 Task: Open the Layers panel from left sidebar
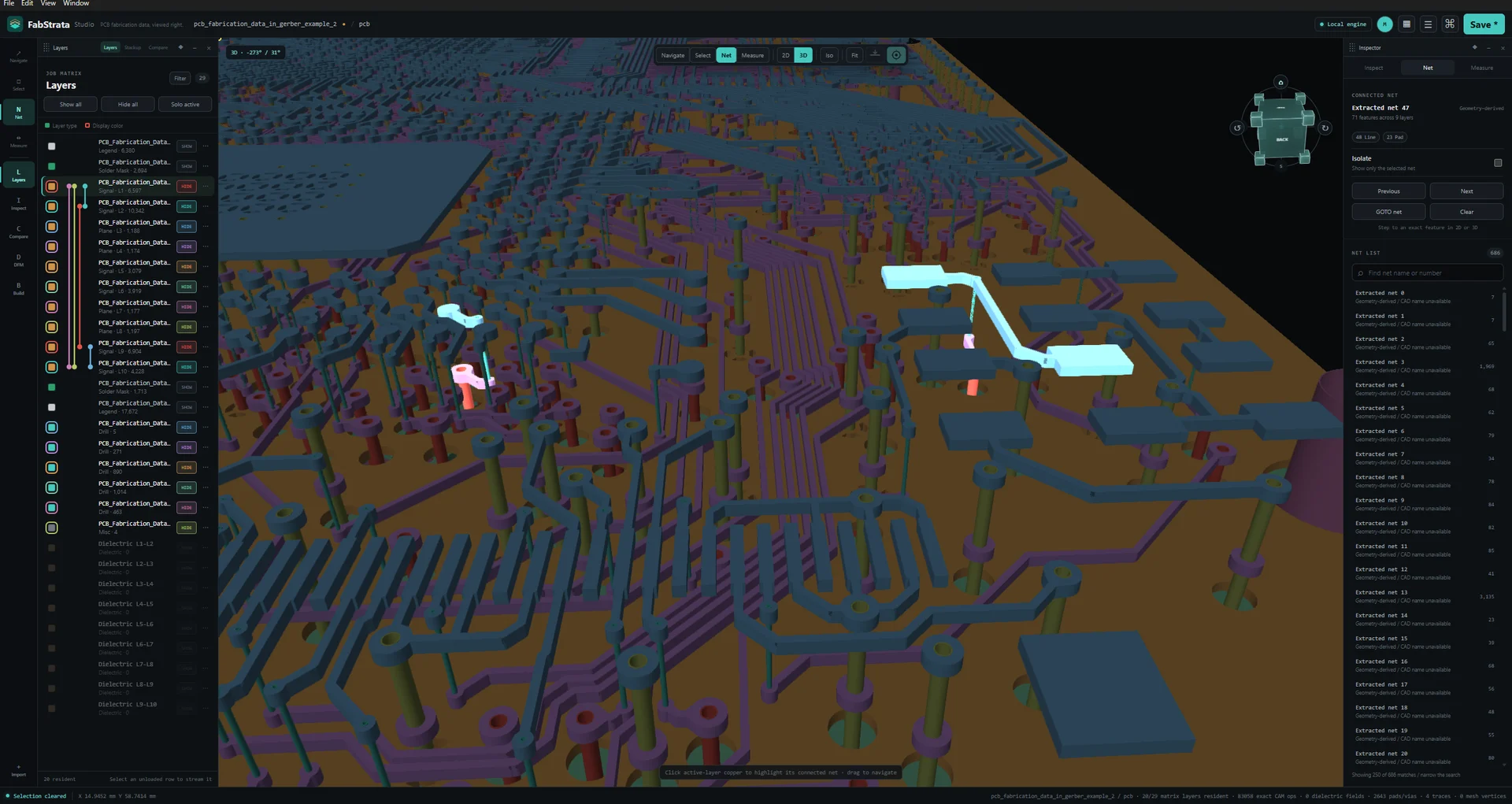[x=18, y=175]
